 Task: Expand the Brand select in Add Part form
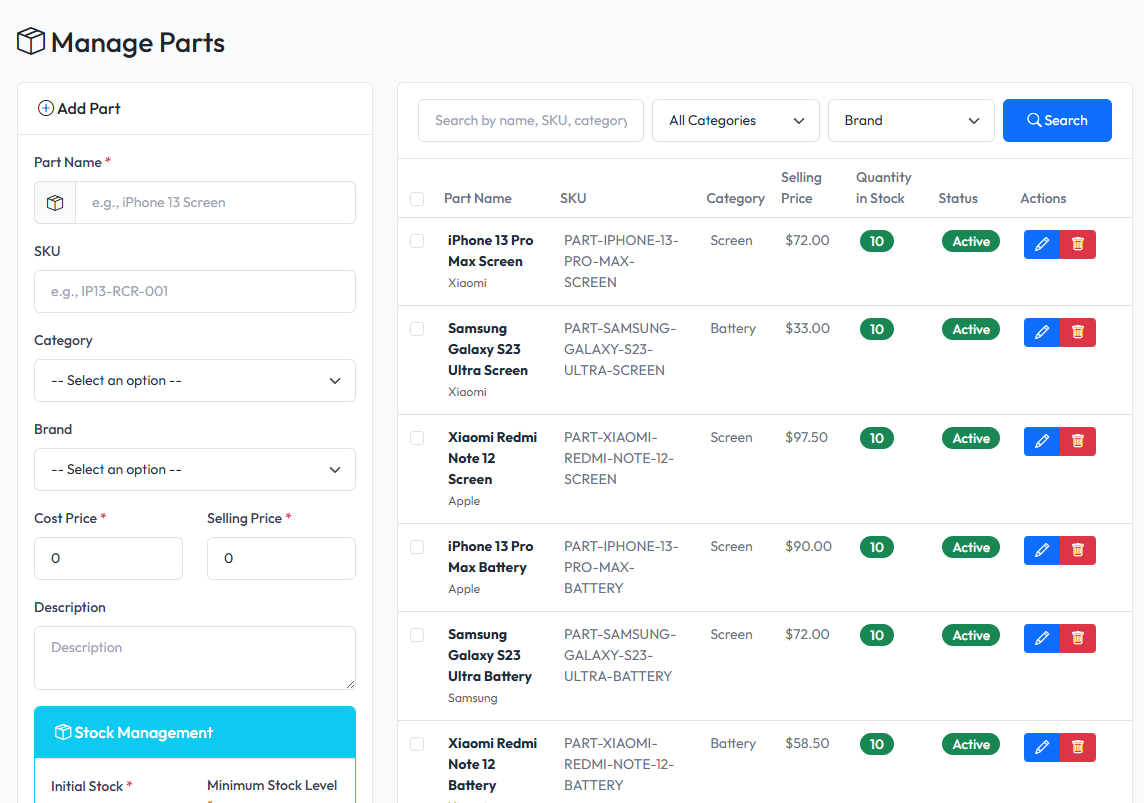(x=195, y=469)
